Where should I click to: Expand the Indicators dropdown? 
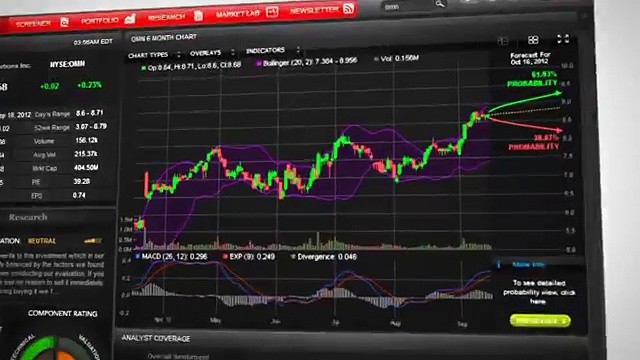(273, 50)
